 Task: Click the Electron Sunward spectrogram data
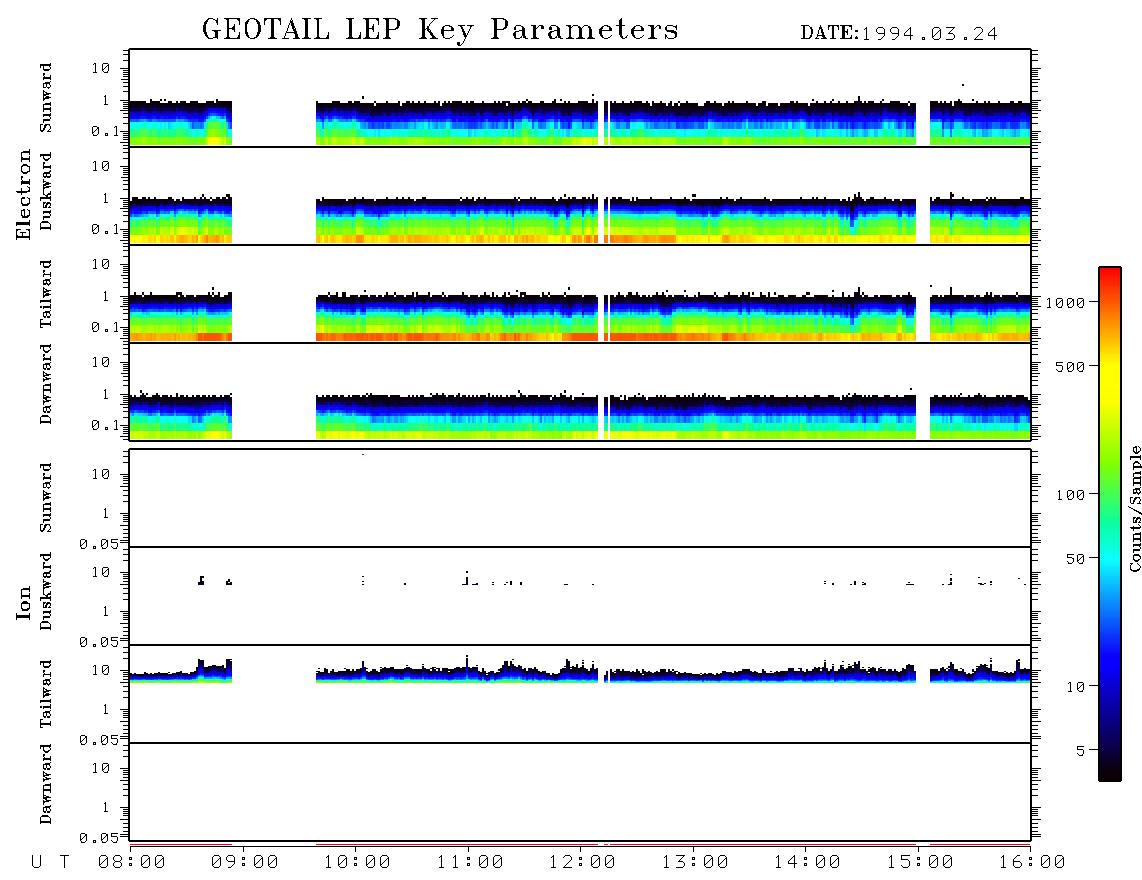pyautogui.click(x=580, y=122)
